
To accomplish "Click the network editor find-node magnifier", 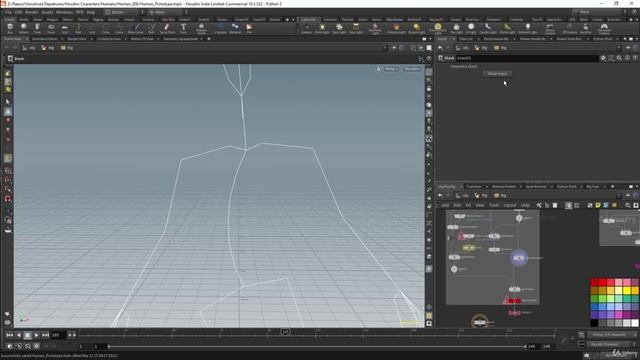I will point(628,205).
